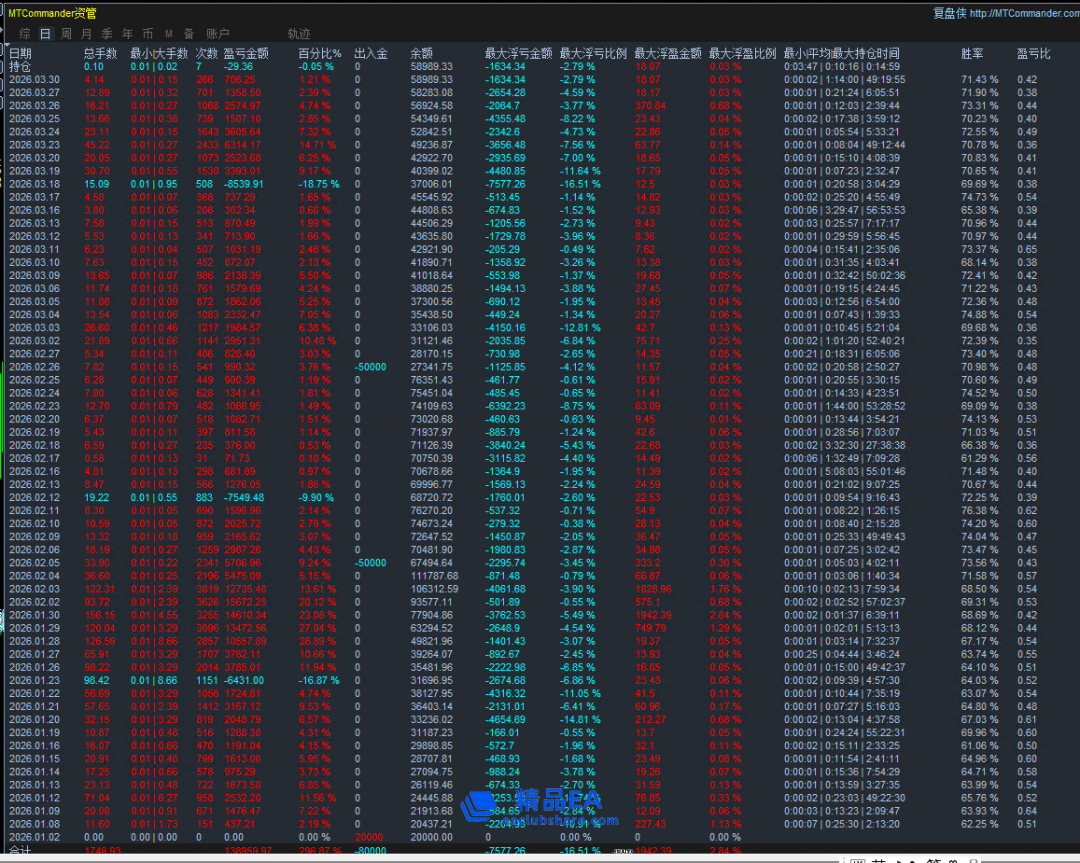
Task: Select the 2026.03.18 loss row
Action: pos(34,184)
